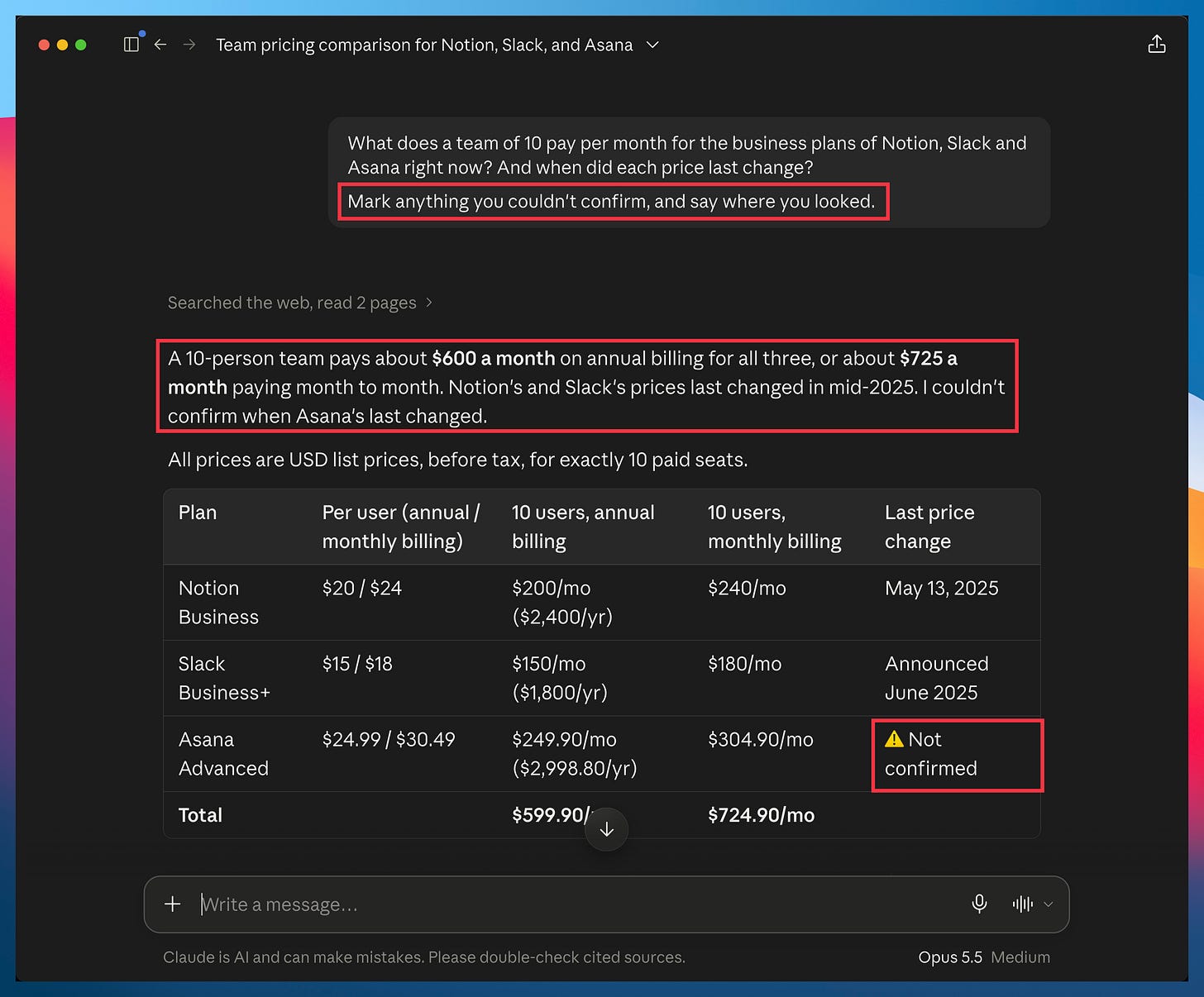Image resolution: width=1204 pixels, height=997 pixels.
Task: Open the Opus 5.5 model selector
Action: [x=984, y=957]
